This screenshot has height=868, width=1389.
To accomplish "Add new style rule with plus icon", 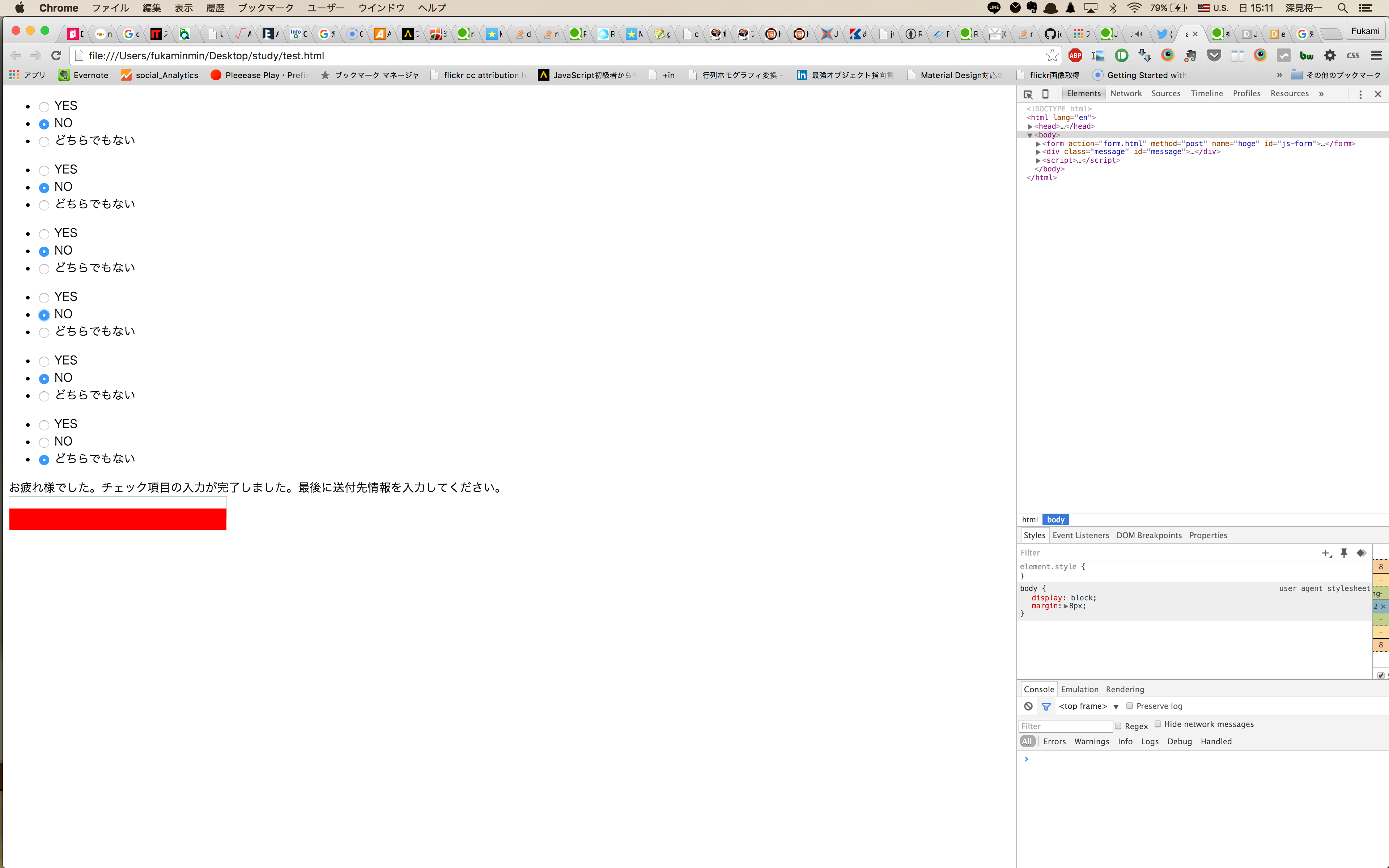I will (x=1326, y=553).
